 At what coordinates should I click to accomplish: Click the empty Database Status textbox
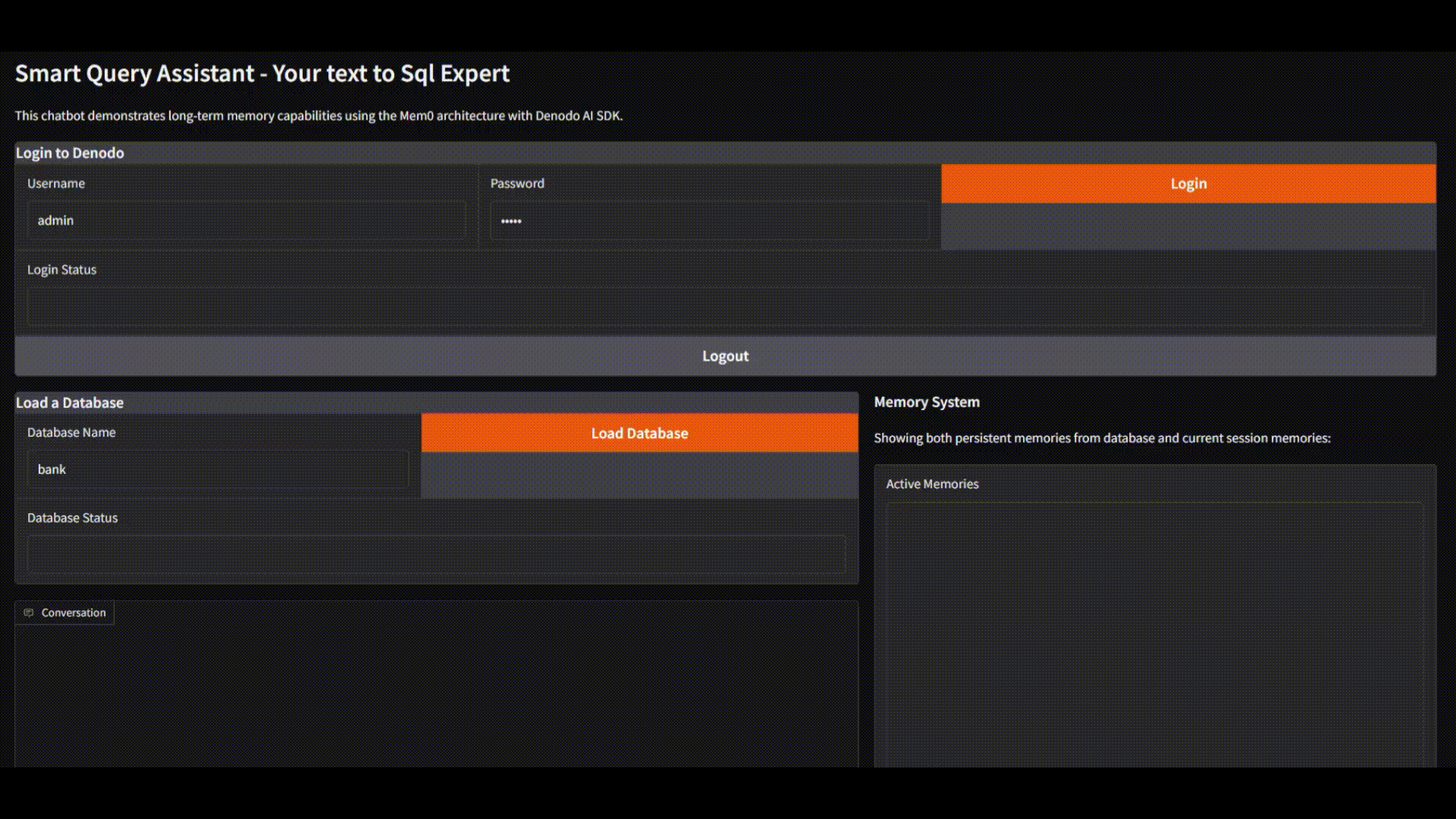click(x=436, y=554)
